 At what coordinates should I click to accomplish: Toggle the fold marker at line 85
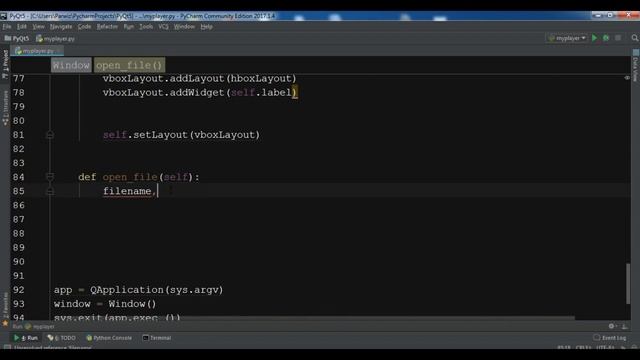(50, 191)
